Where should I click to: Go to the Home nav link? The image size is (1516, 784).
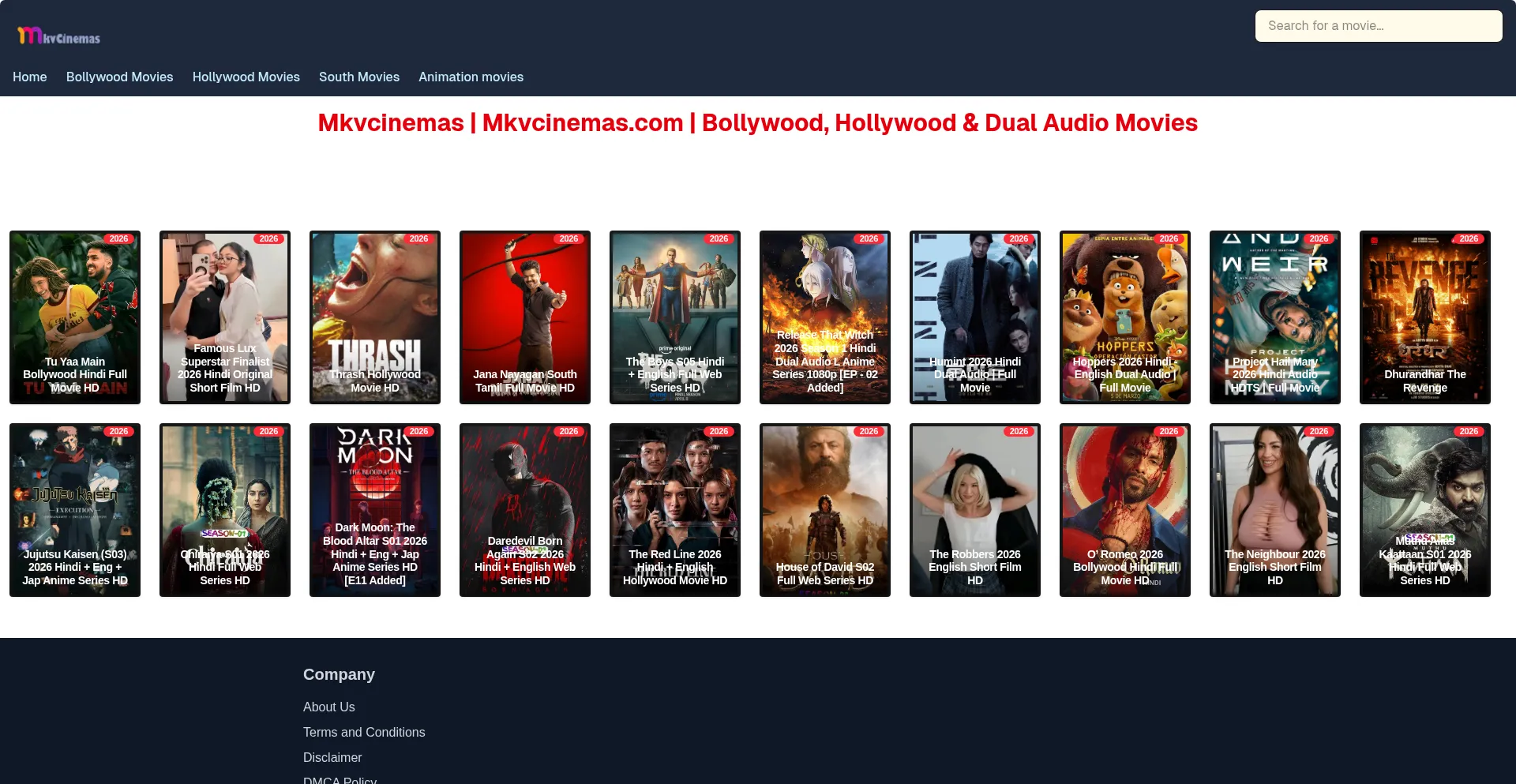pyautogui.click(x=30, y=77)
